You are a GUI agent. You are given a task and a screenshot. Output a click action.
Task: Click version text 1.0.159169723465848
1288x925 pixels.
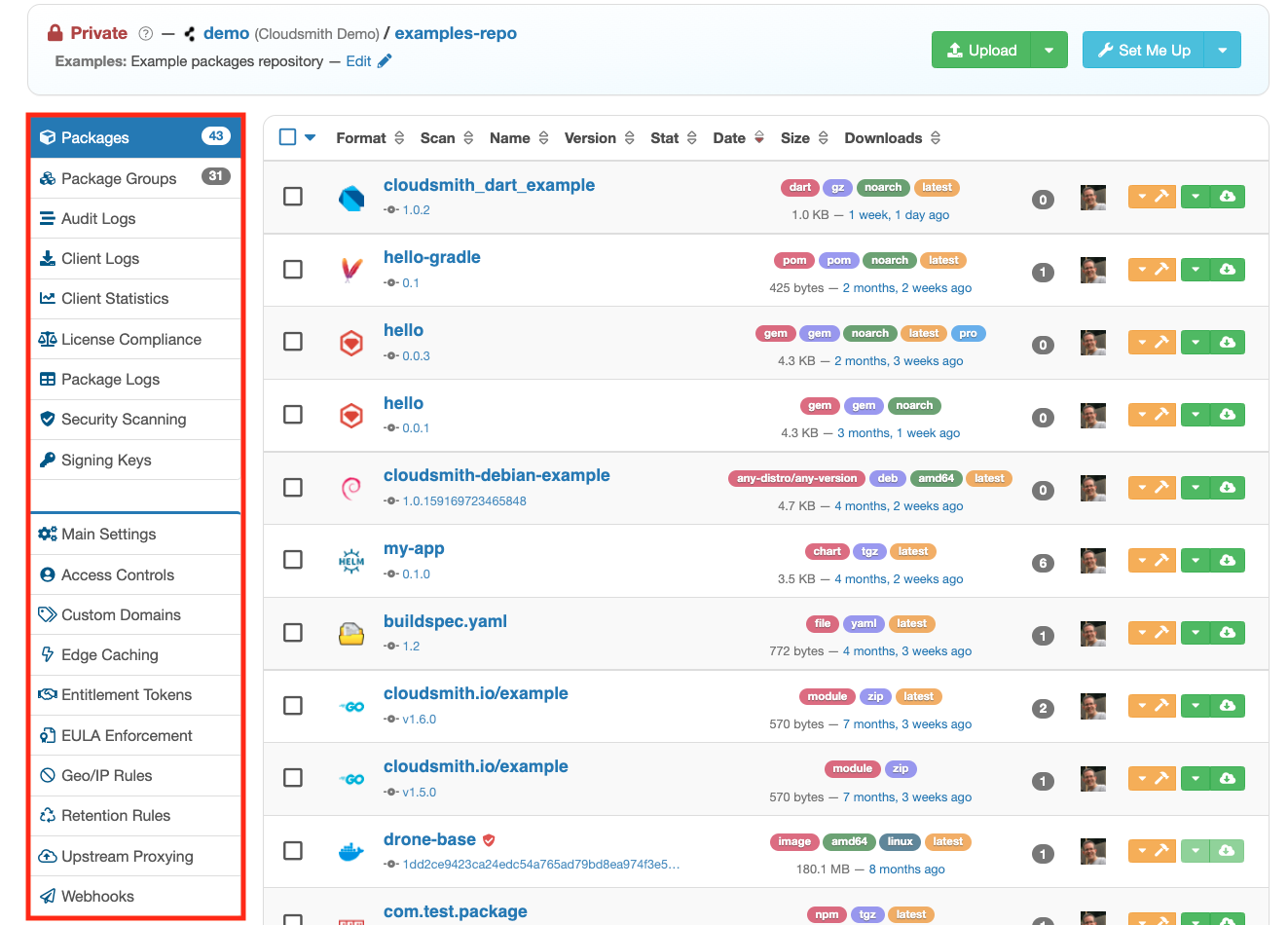tap(464, 501)
